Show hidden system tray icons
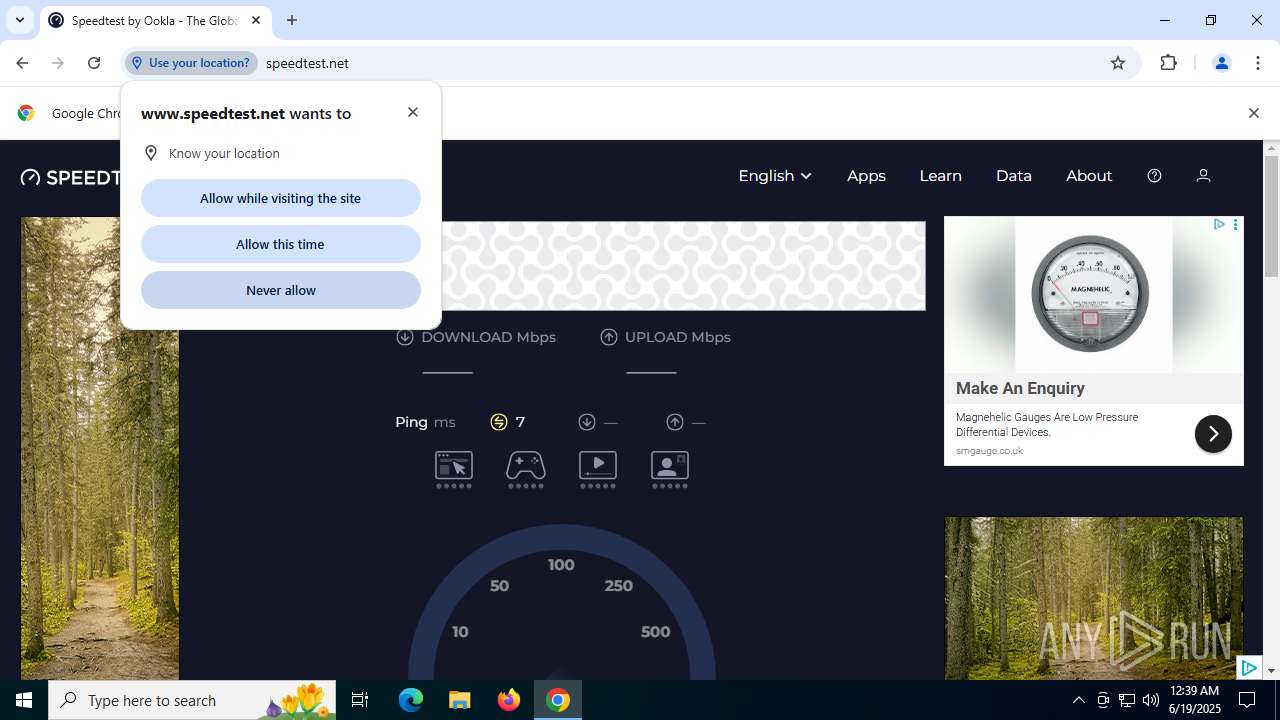 tap(1078, 700)
